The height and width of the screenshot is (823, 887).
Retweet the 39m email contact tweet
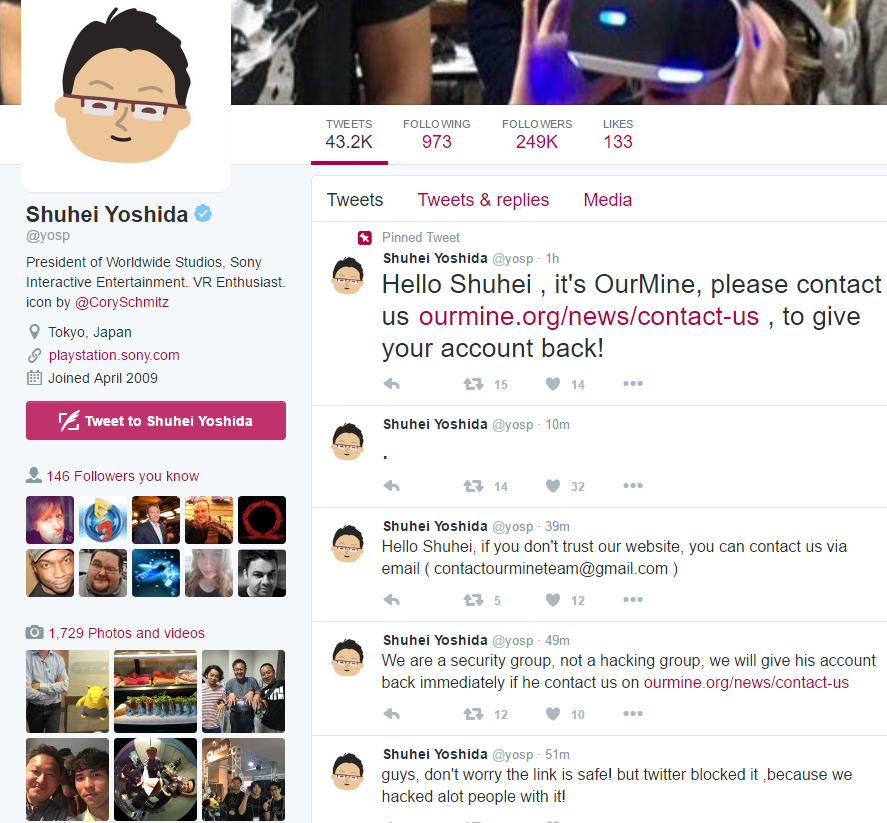[473, 600]
